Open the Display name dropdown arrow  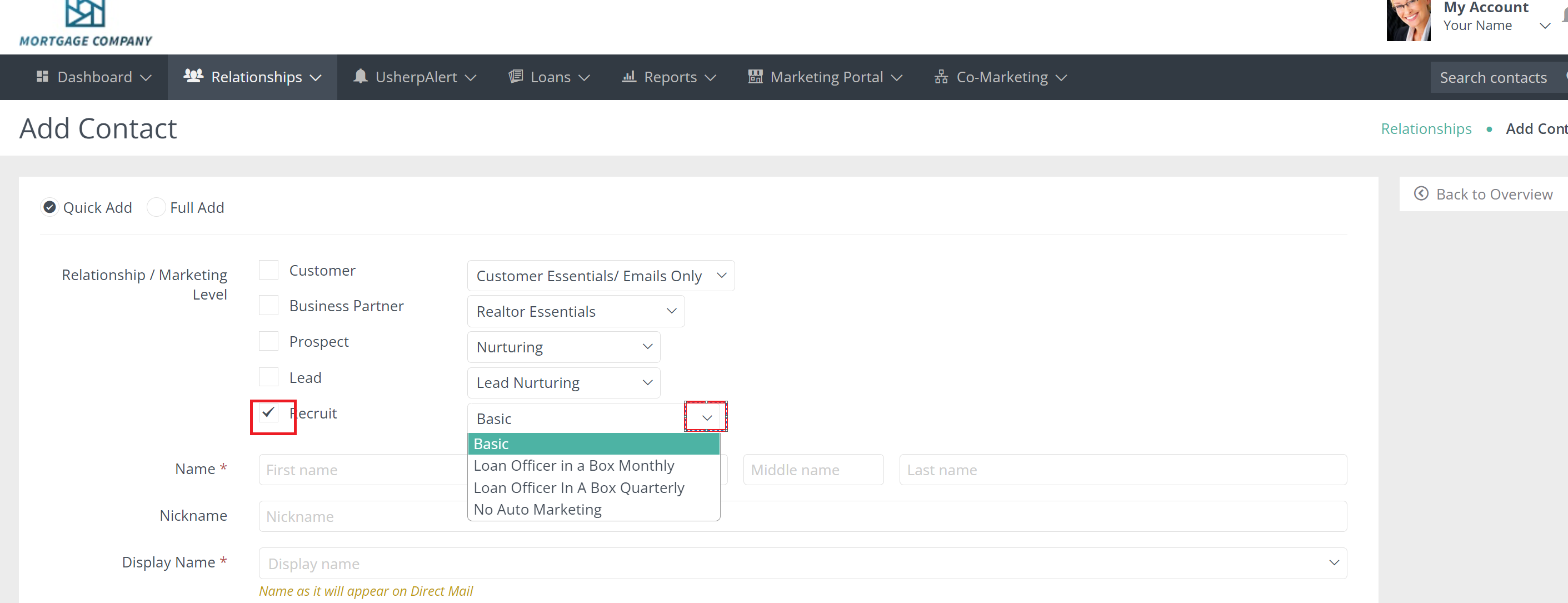click(1334, 563)
